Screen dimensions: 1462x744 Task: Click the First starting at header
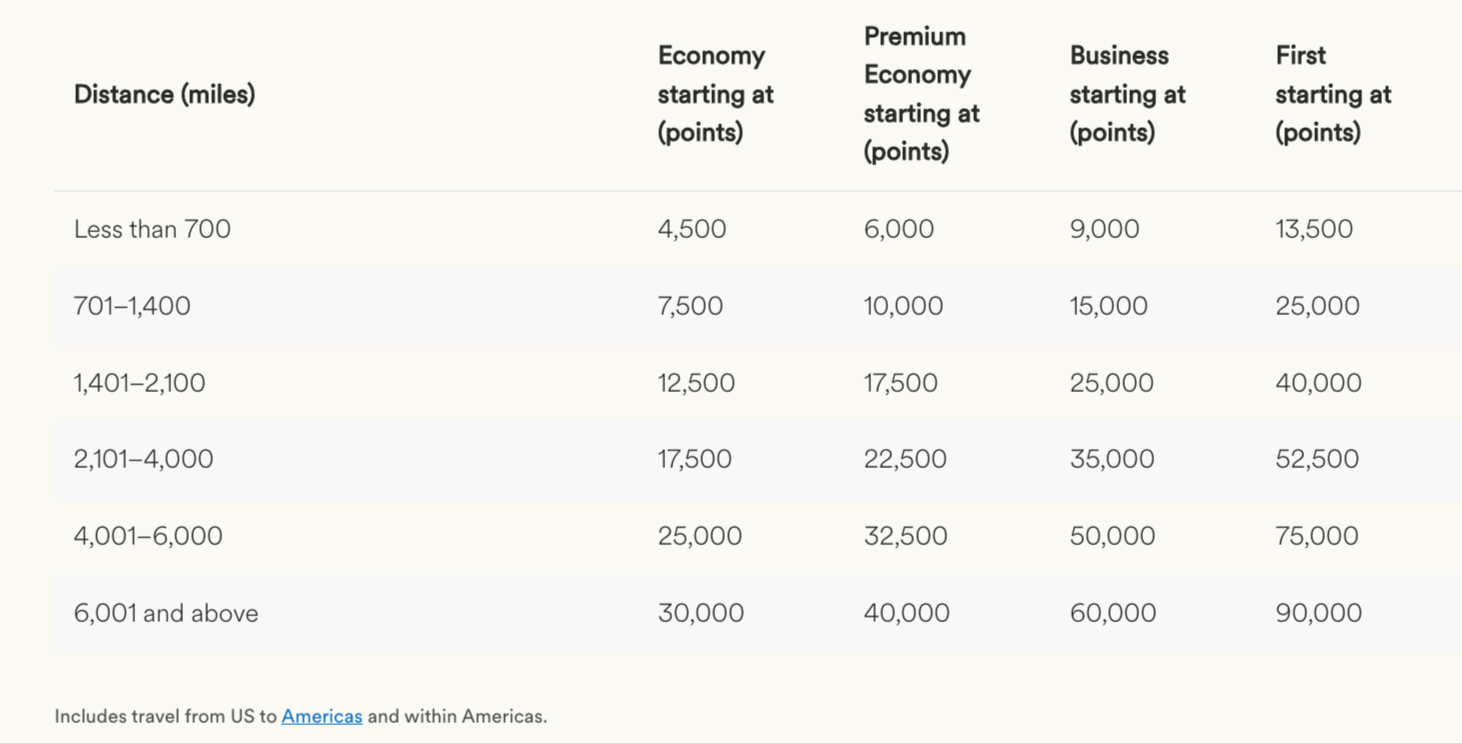[1333, 94]
